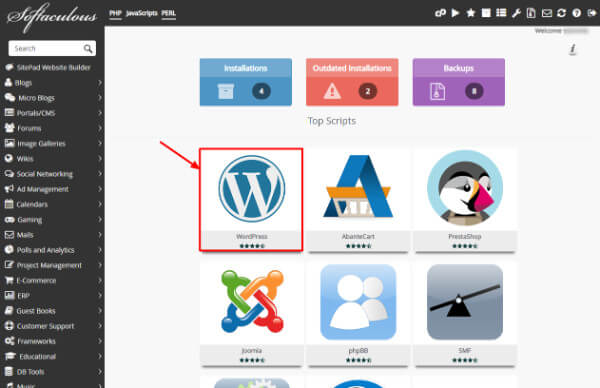Open the phpBB script icon
This screenshot has width=600, height=388.
click(358, 302)
